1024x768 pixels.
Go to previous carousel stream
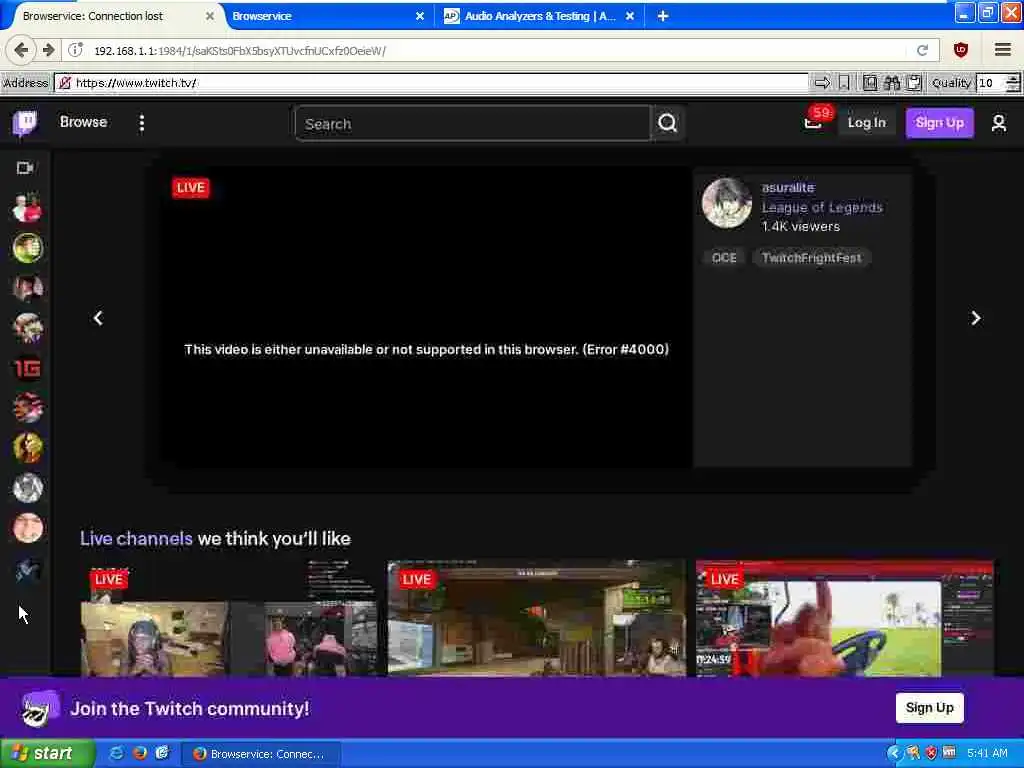(98, 318)
